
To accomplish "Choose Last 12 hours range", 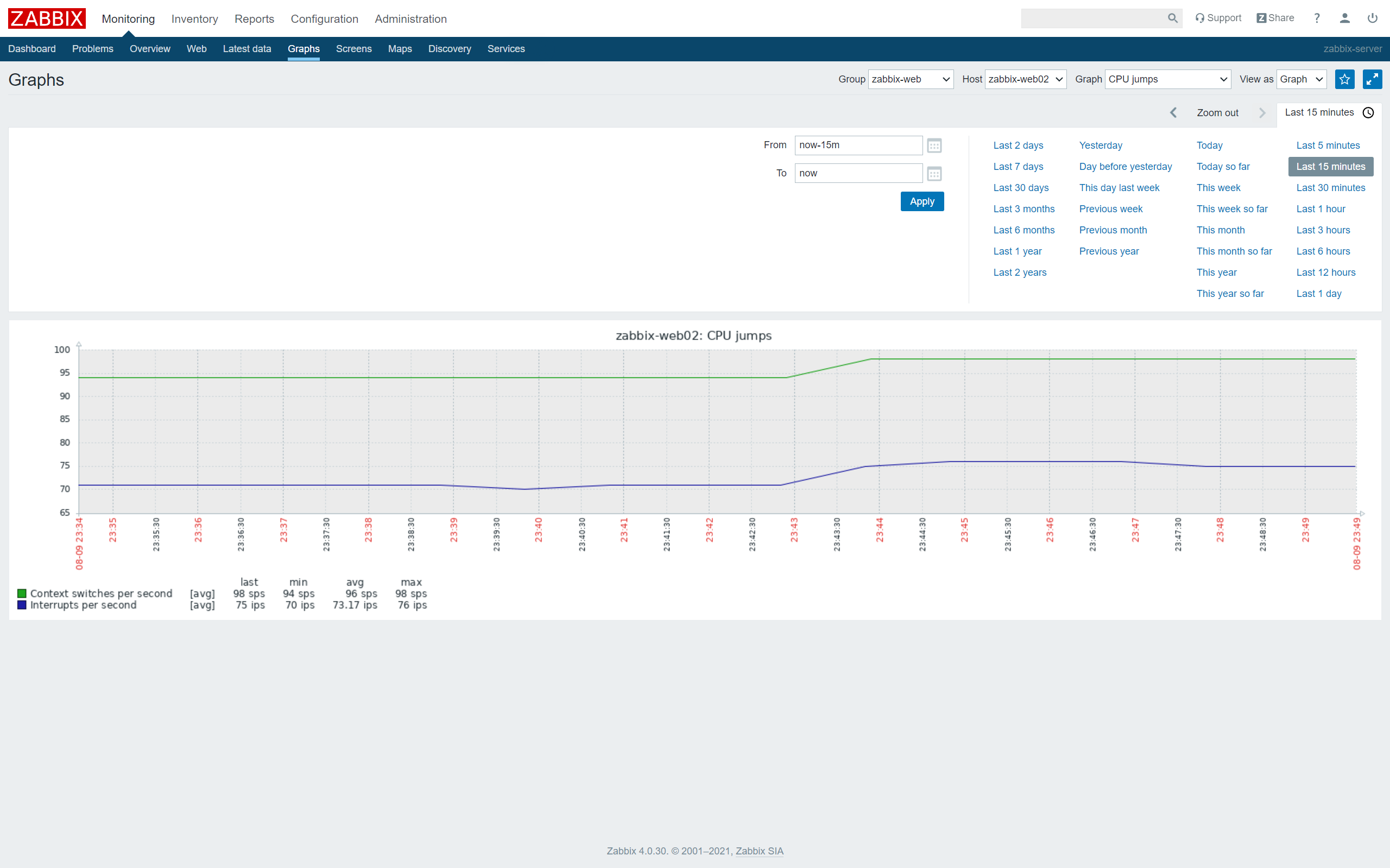I will pos(1326,273).
